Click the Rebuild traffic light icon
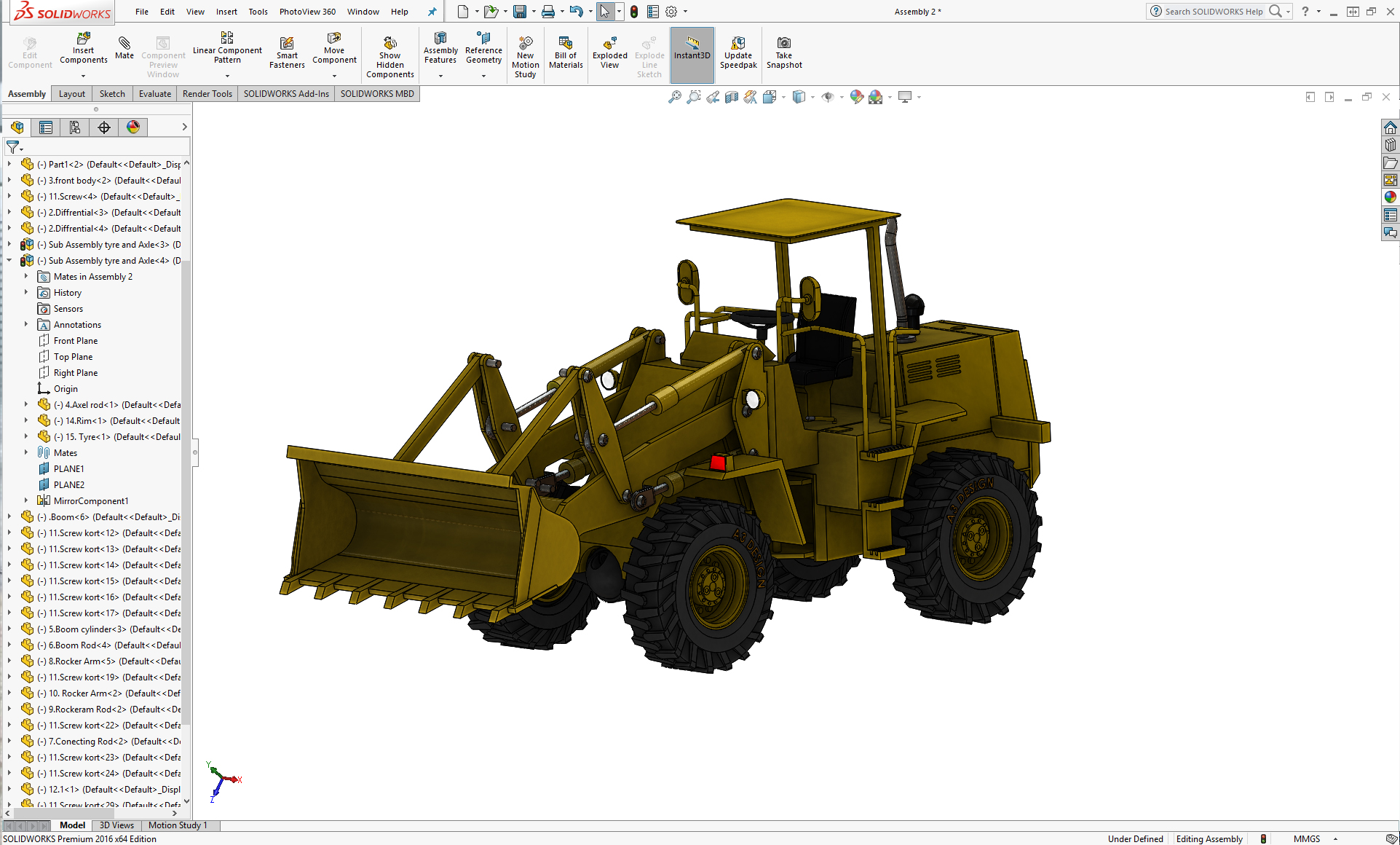1400x845 pixels. [634, 12]
